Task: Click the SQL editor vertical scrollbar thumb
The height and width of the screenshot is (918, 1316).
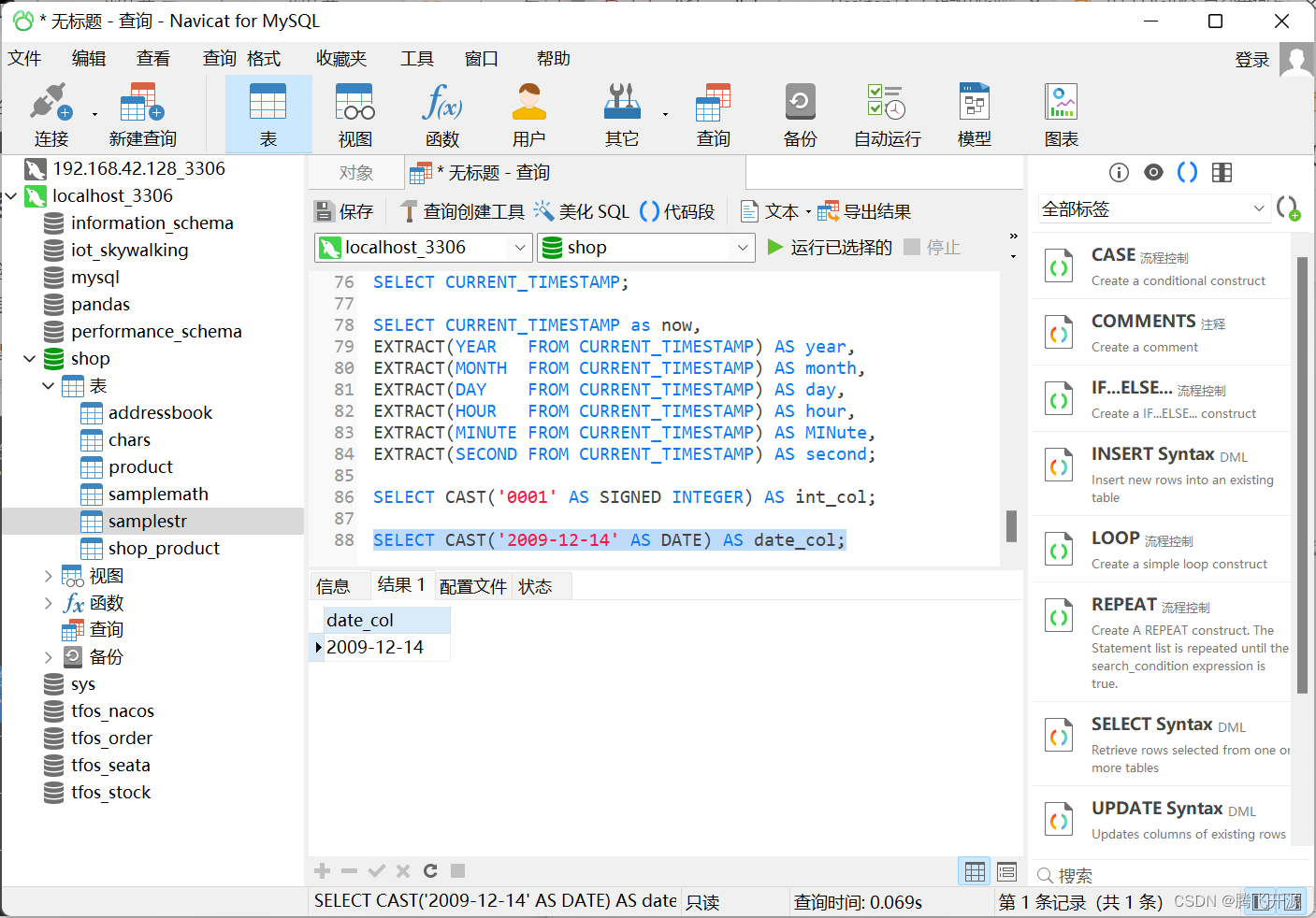Action: tap(1011, 526)
